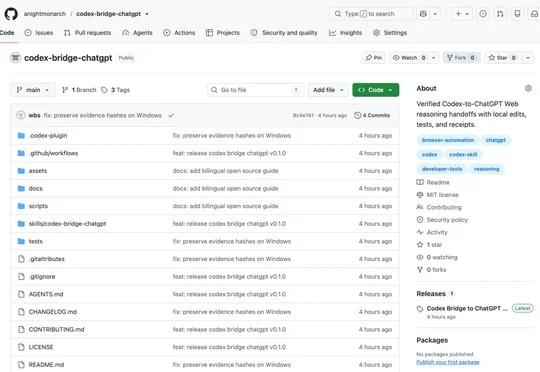Open the Codex Bridge to ChatGPT release
540x372 pixels.
click(467, 308)
